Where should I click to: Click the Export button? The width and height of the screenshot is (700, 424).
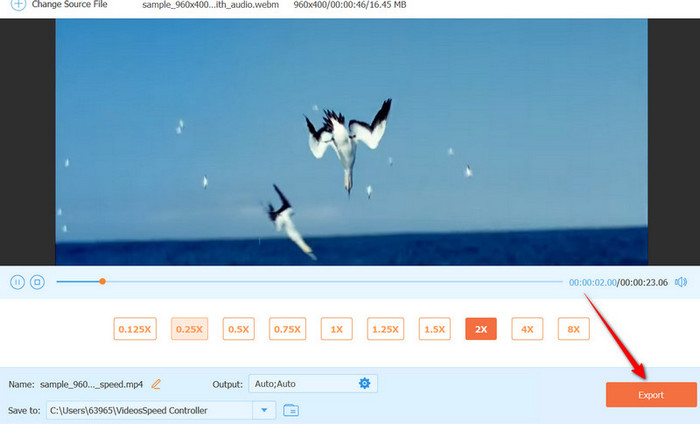pyautogui.click(x=650, y=395)
